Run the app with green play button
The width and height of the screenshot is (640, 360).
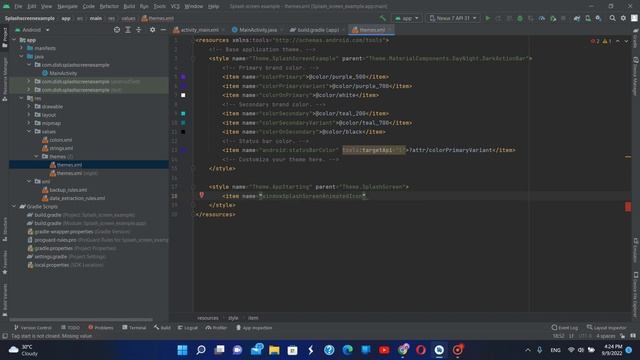pyautogui.click(x=487, y=18)
